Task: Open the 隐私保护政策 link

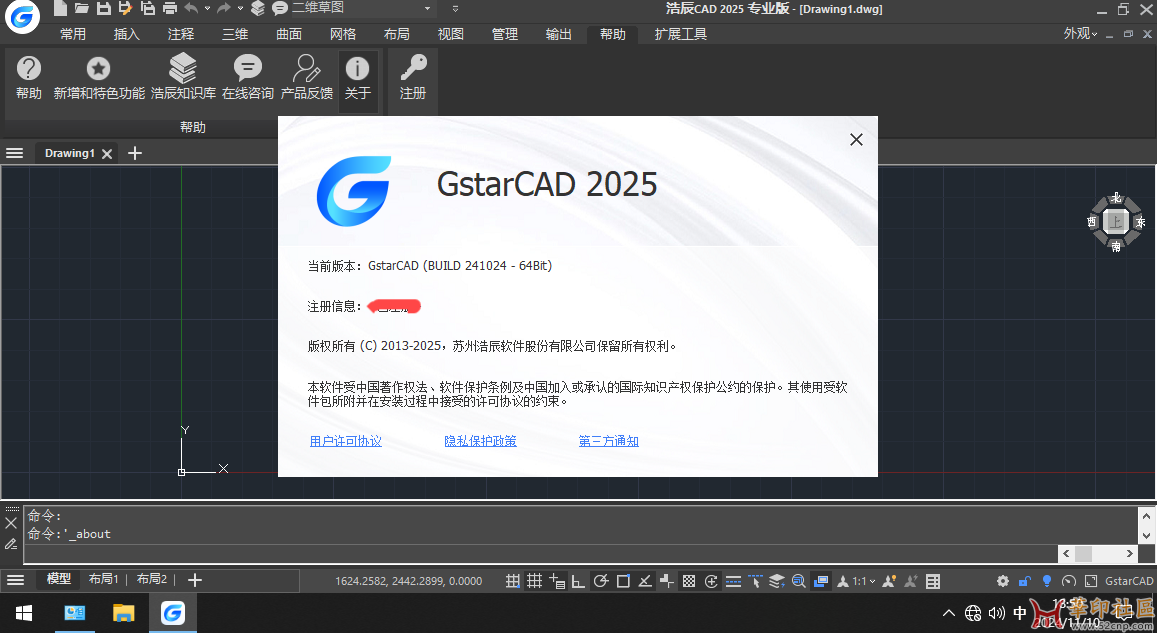Action: pyautogui.click(x=480, y=440)
